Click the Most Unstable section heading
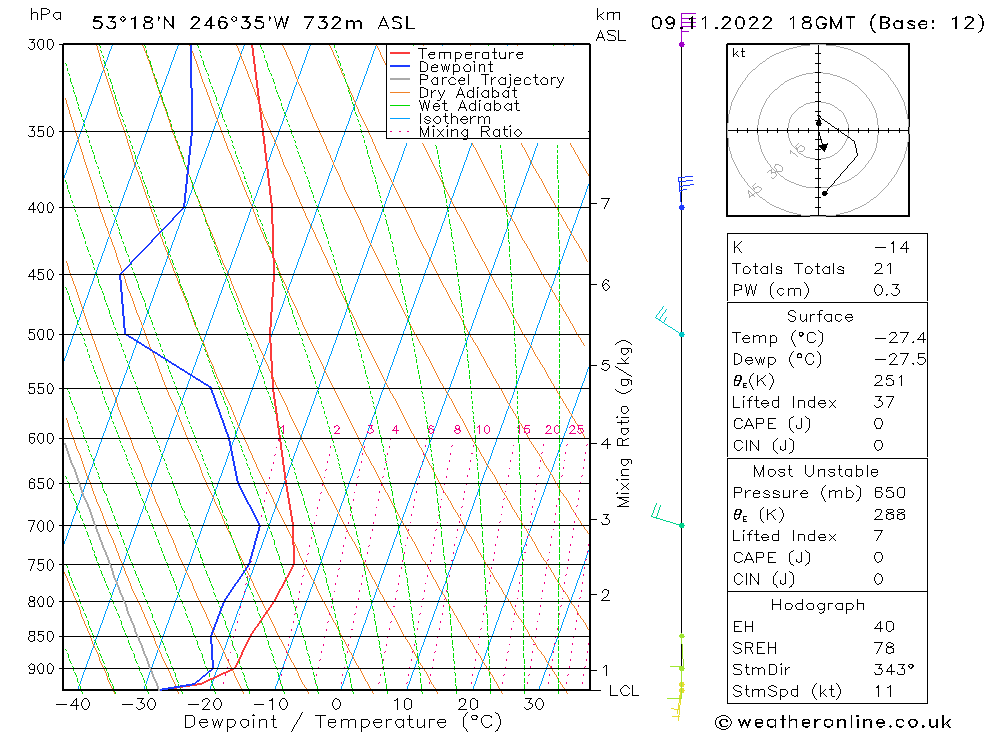This screenshot has width=1000, height=733. [x=816, y=471]
